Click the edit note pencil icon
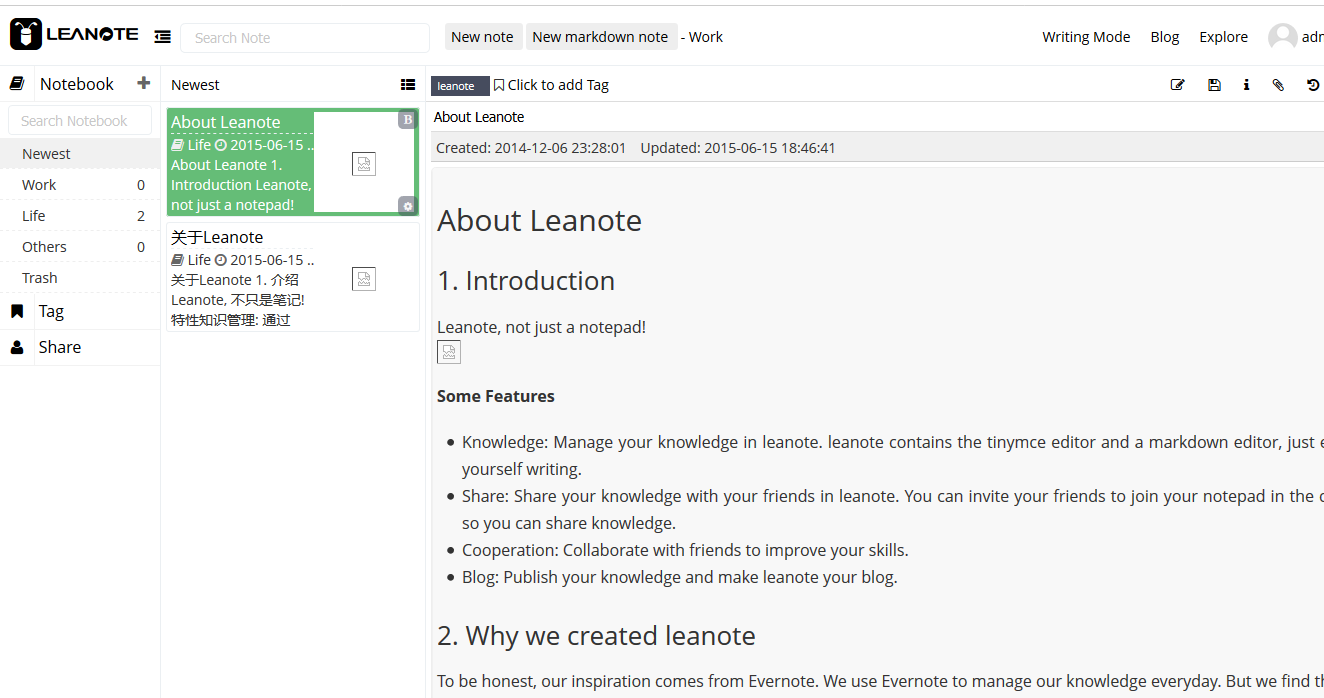1324x698 pixels. pos(1177,85)
